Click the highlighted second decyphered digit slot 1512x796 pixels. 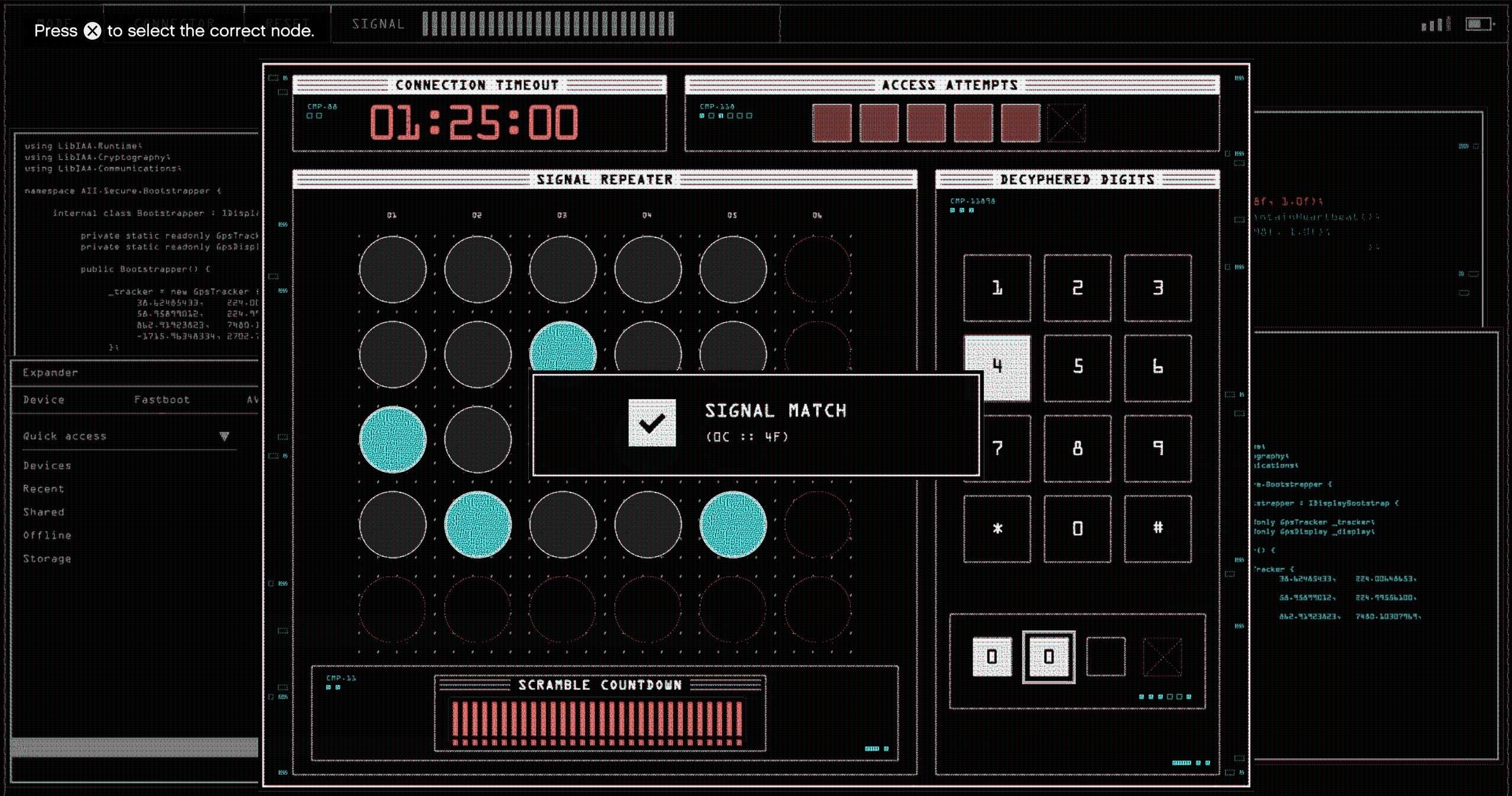[x=1049, y=657]
